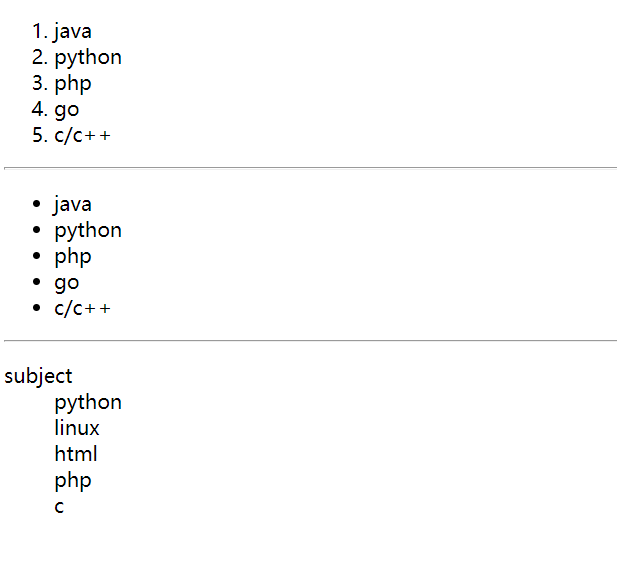Click 'php' in the bulleted list
The height and width of the screenshot is (581, 617).
click(x=73, y=257)
